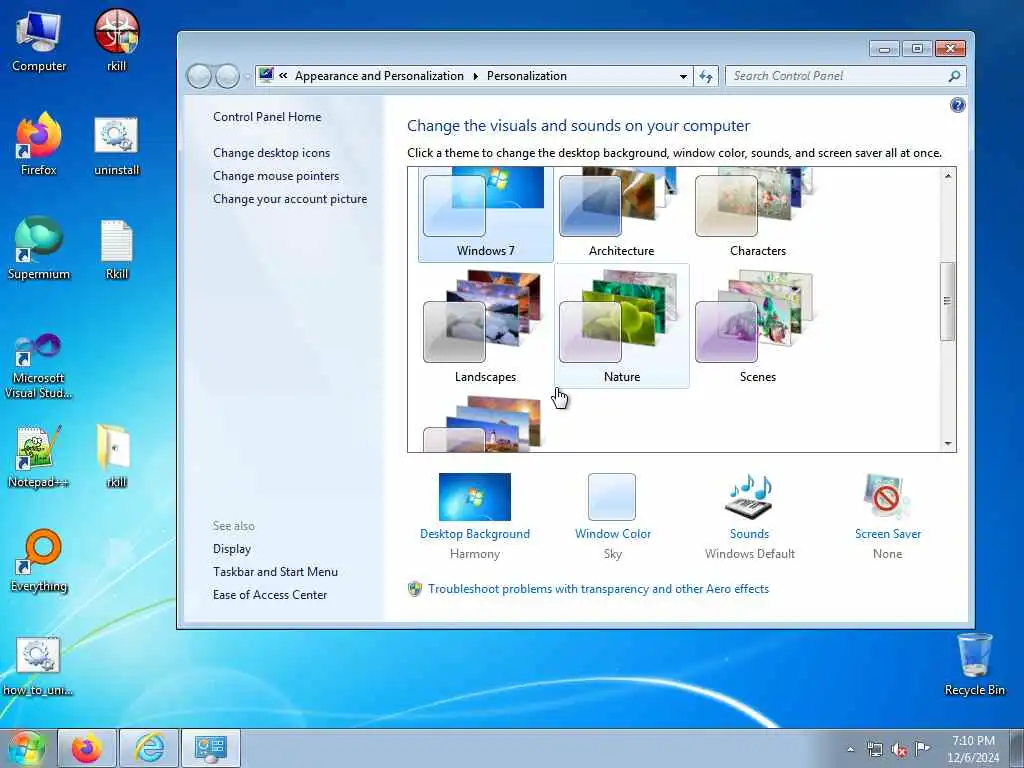Open the Start menu orb

coord(25,748)
